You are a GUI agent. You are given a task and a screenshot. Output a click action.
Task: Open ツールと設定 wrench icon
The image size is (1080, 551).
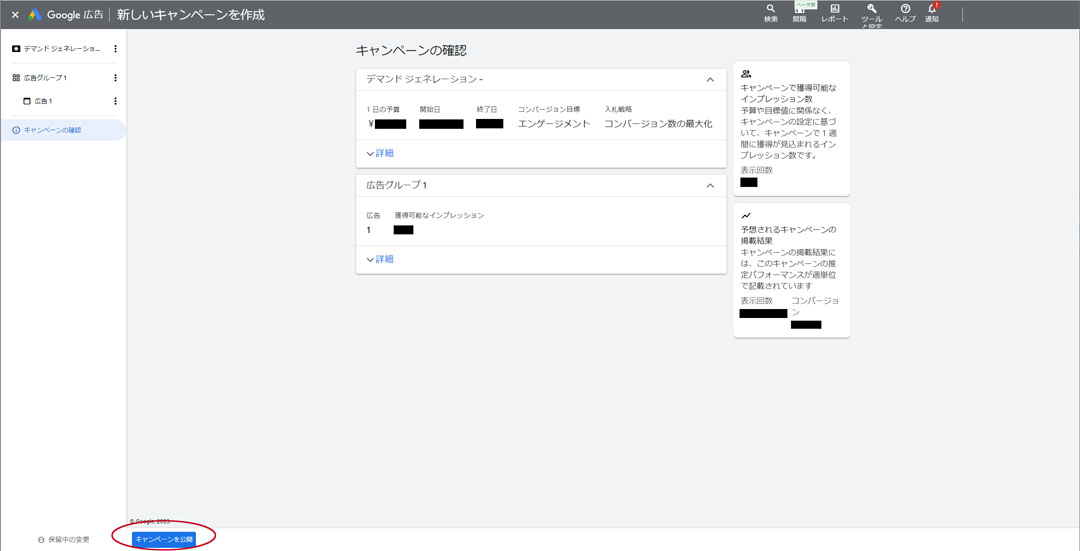point(871,13)
